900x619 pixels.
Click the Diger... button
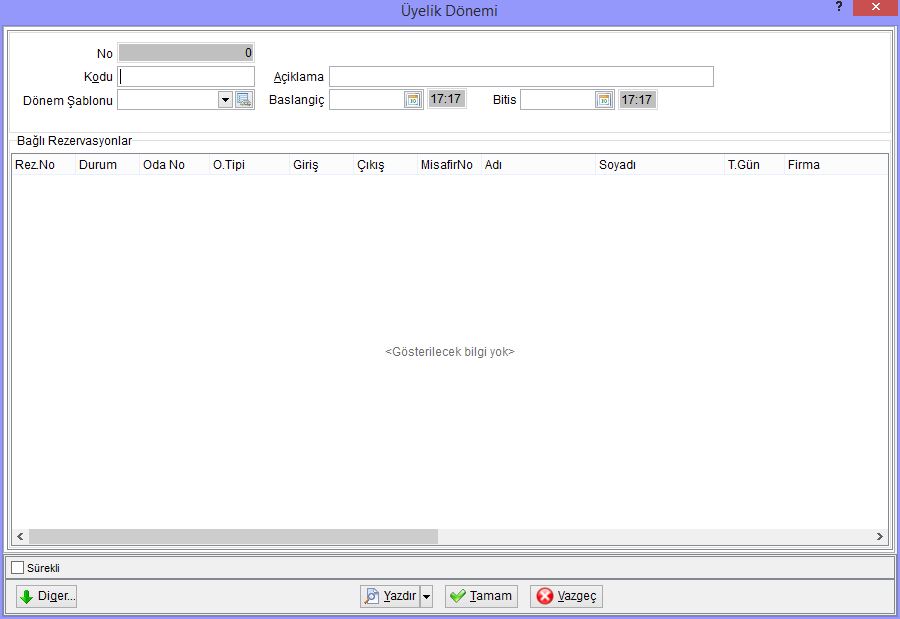pyautogui.click(x=46, y=597)
